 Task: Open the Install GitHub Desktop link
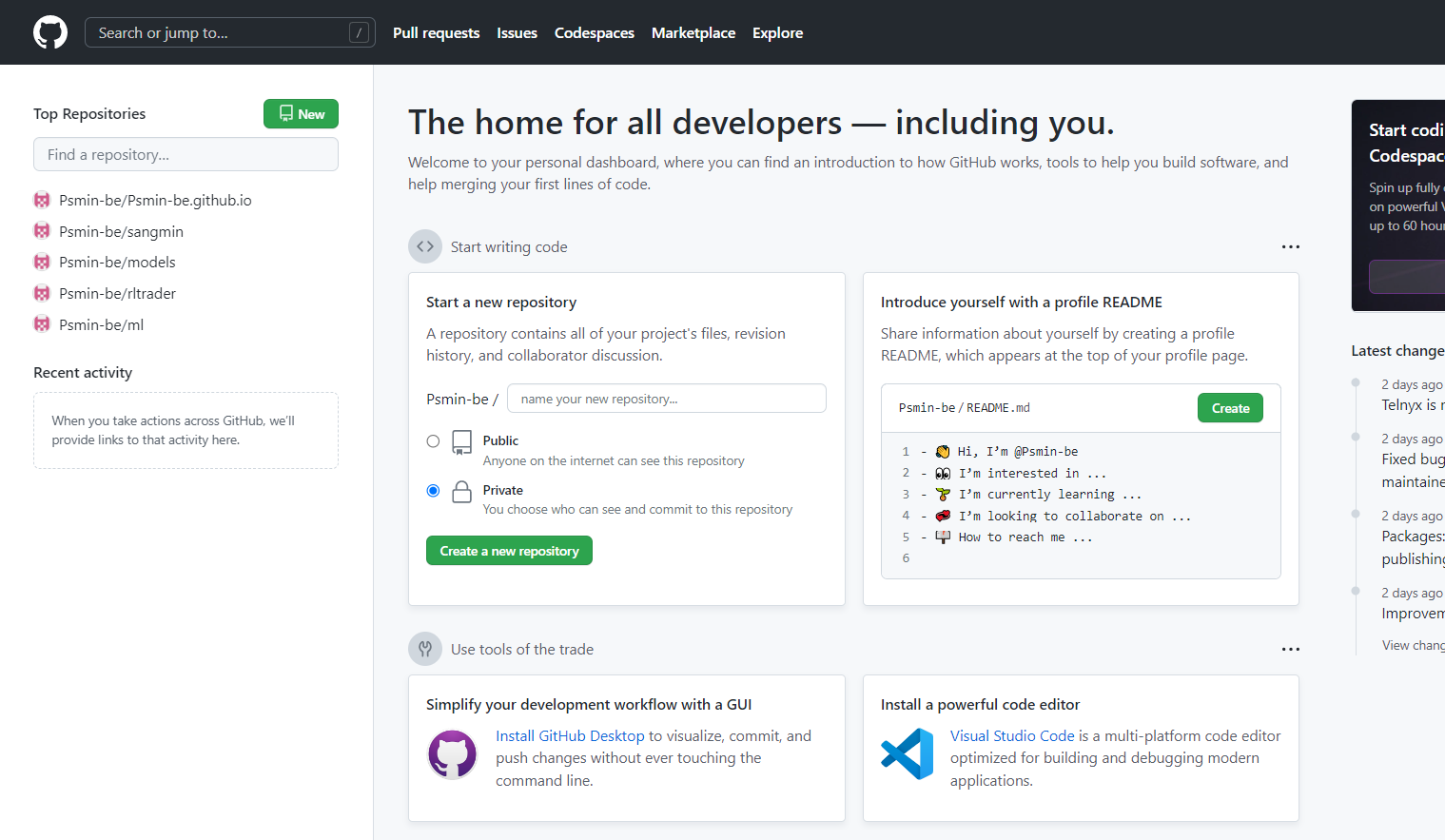click(x=570, y=736)
